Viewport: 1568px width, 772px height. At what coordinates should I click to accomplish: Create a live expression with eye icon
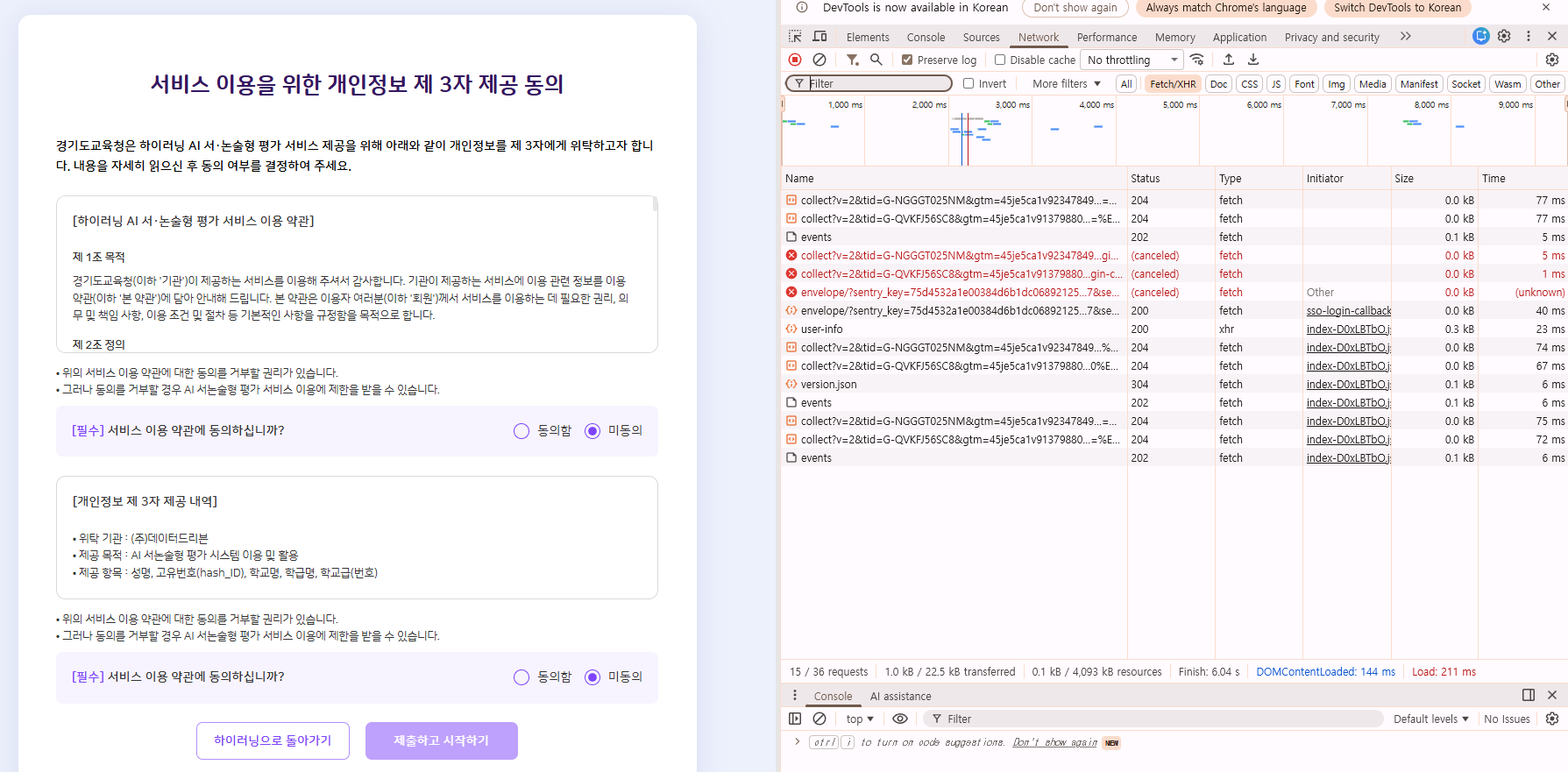coord(900,719)
